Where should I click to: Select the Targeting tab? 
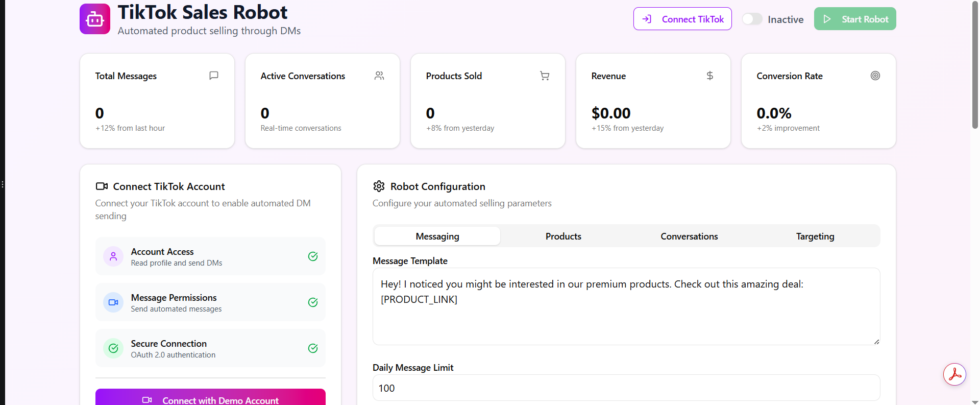tap(815, 236)
